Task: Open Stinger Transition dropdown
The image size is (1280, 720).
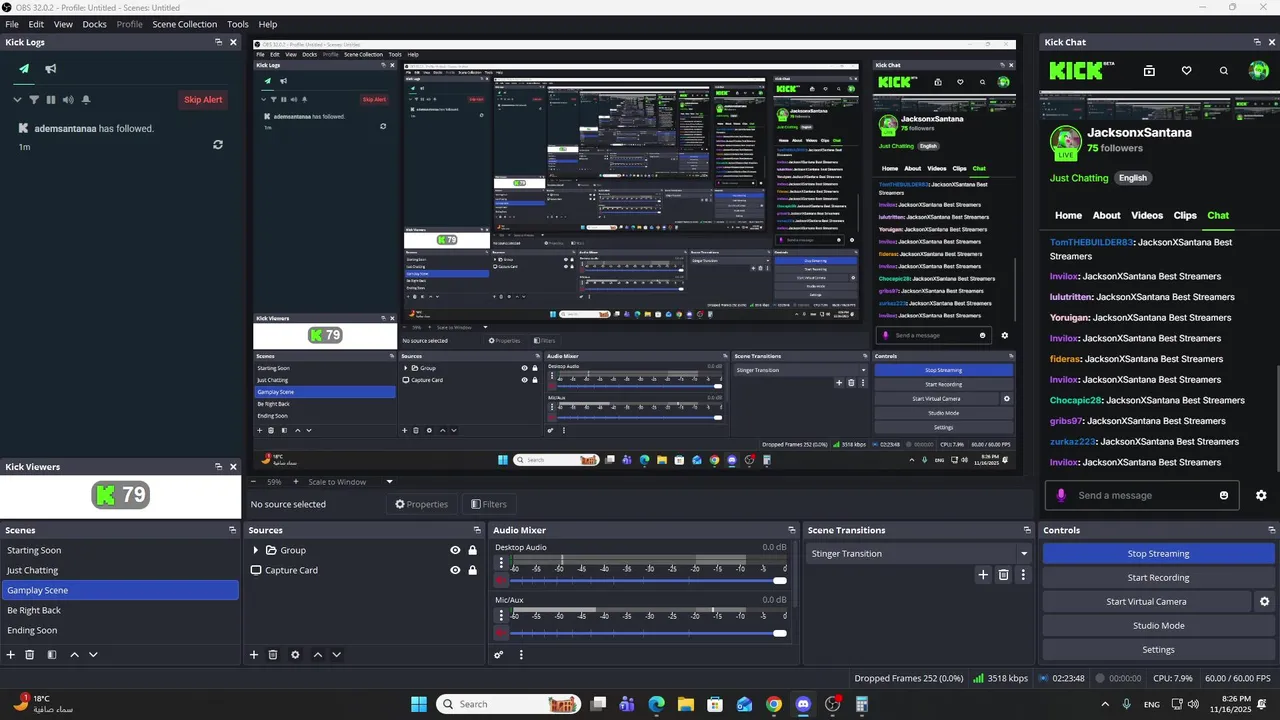Action: click(918, 554)
